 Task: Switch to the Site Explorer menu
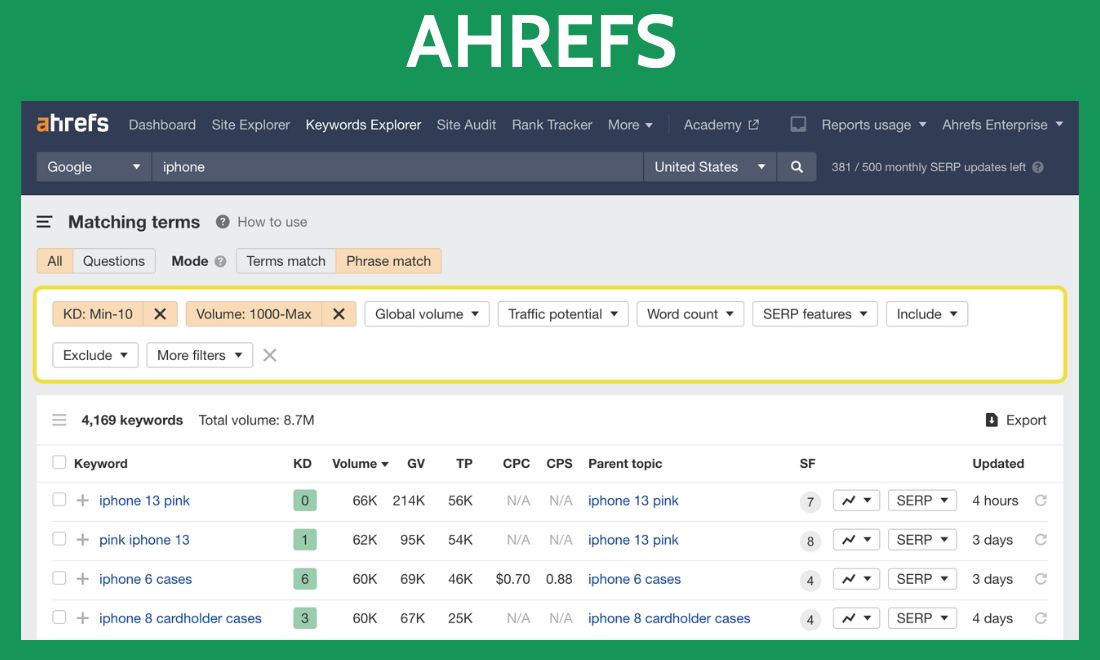[250, 125]
